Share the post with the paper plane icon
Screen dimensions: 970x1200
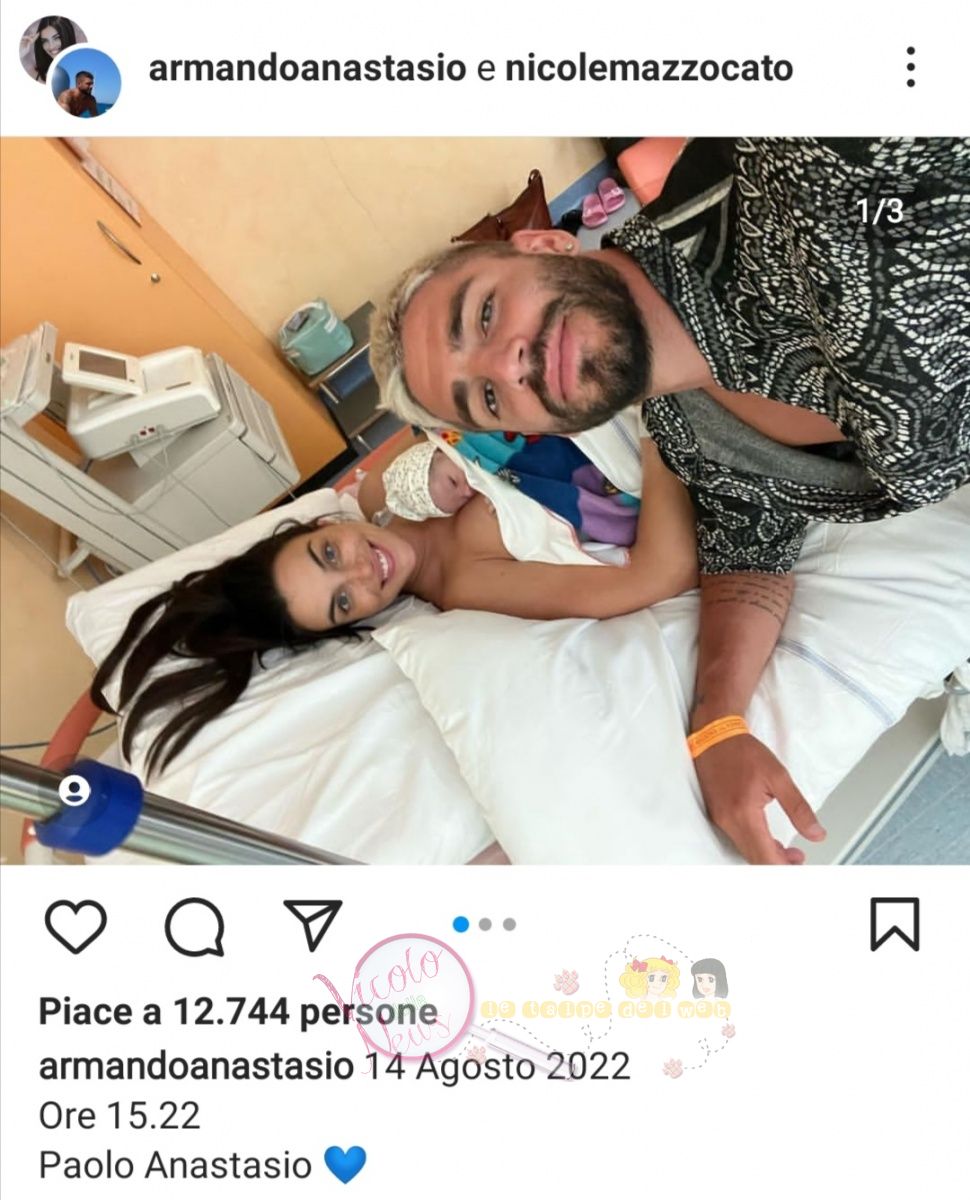point(313,924)
